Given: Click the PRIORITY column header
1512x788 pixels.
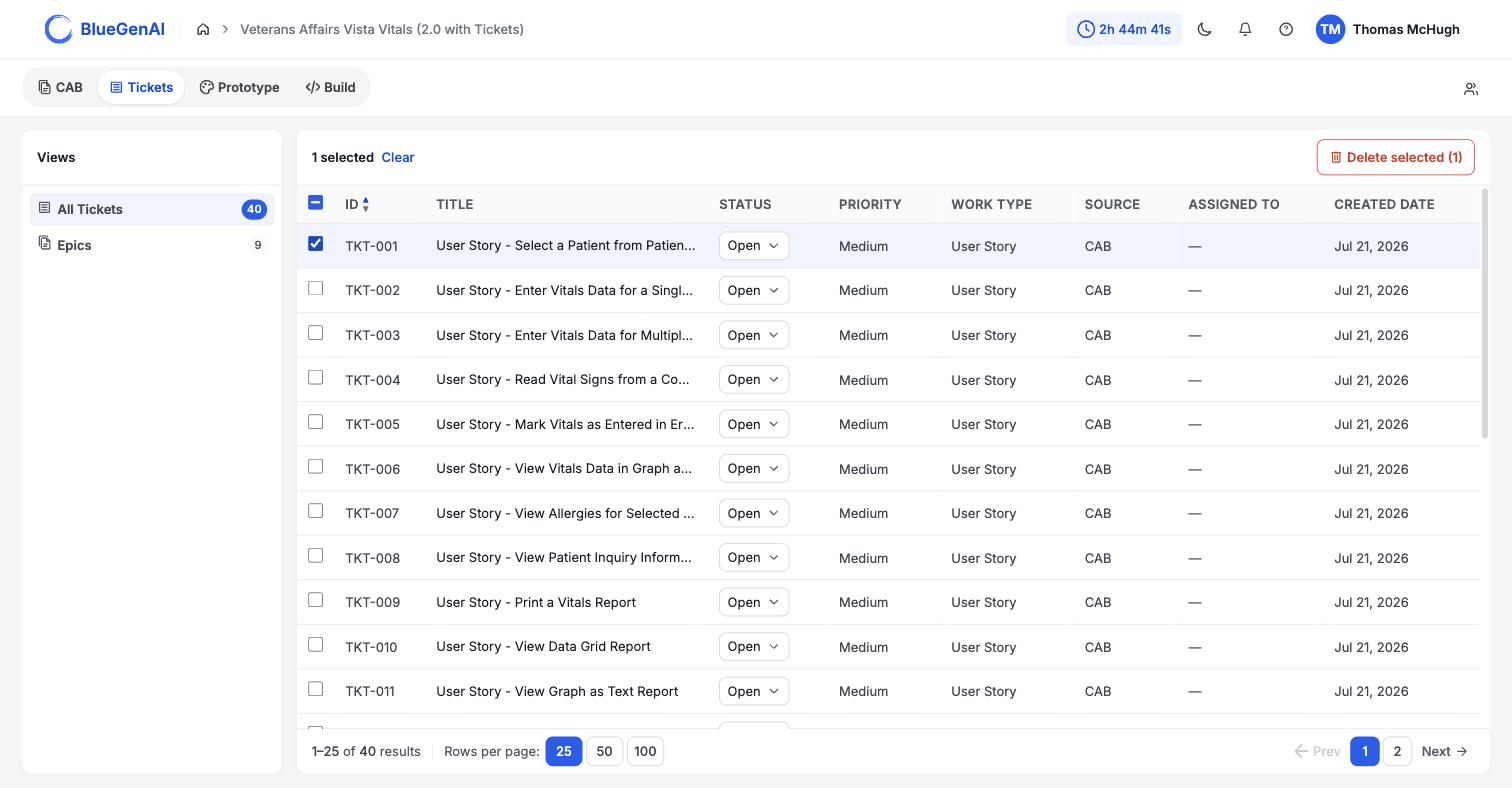Looking at the screenshot, I should coord(870,204).
